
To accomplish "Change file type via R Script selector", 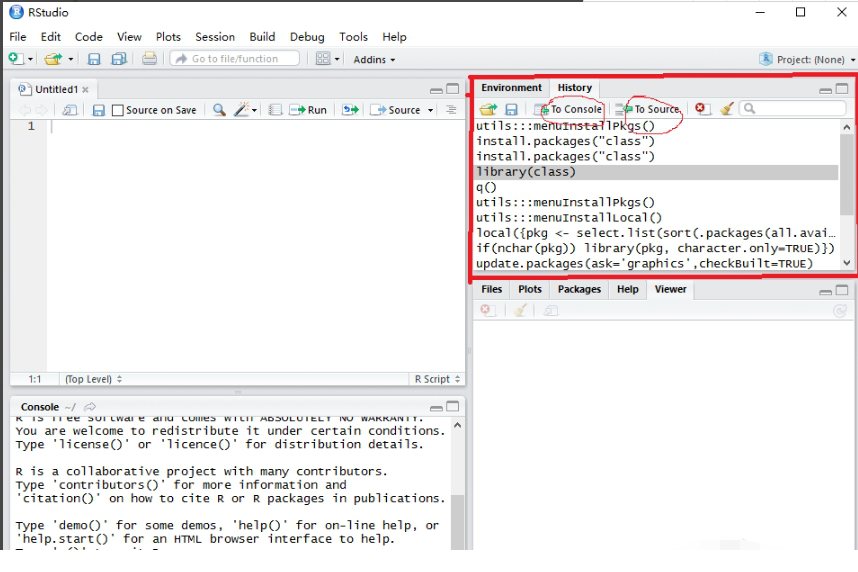I will 437,379.
